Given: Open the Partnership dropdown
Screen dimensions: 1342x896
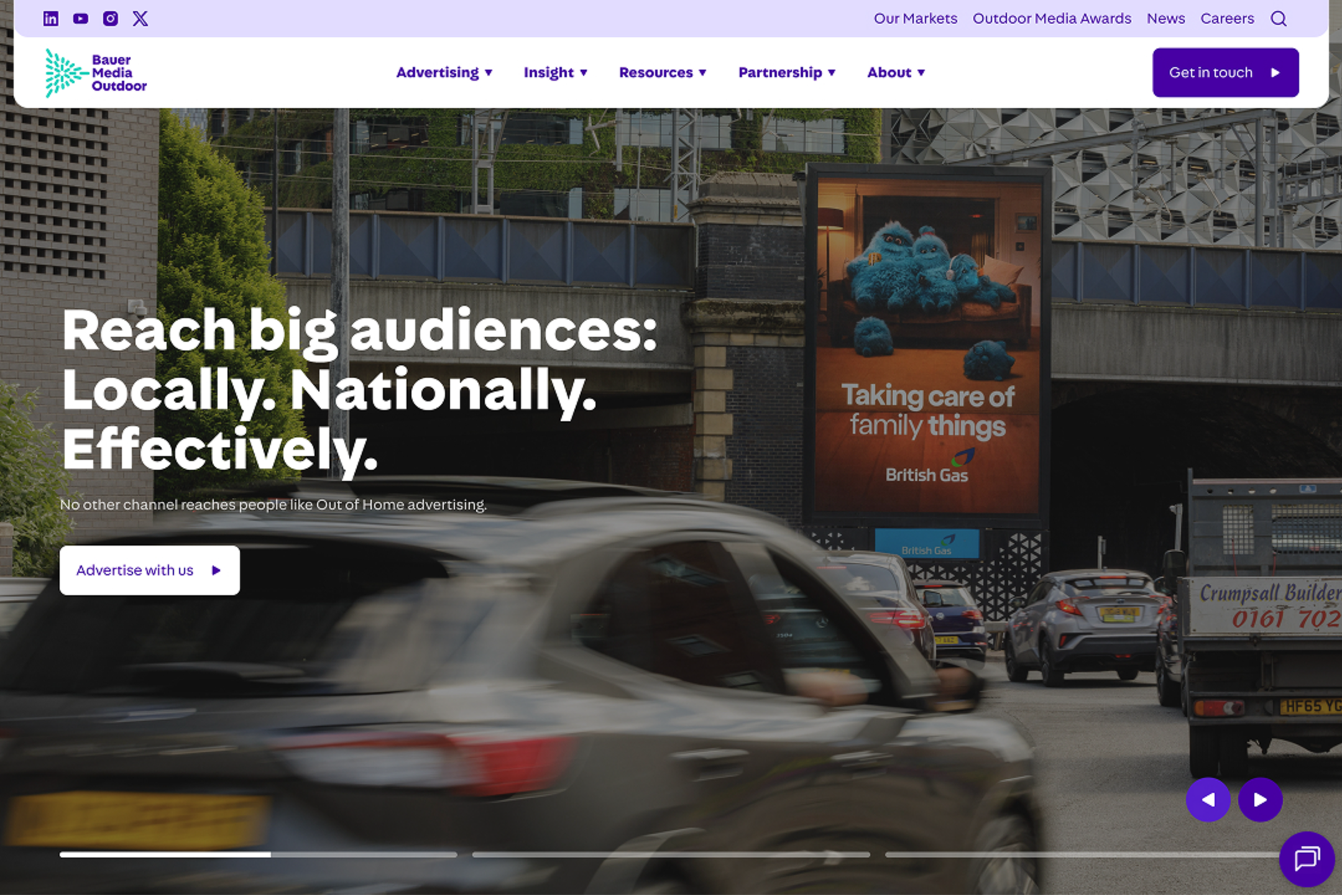Looking at the screenshot, I should tap(786, 72).
